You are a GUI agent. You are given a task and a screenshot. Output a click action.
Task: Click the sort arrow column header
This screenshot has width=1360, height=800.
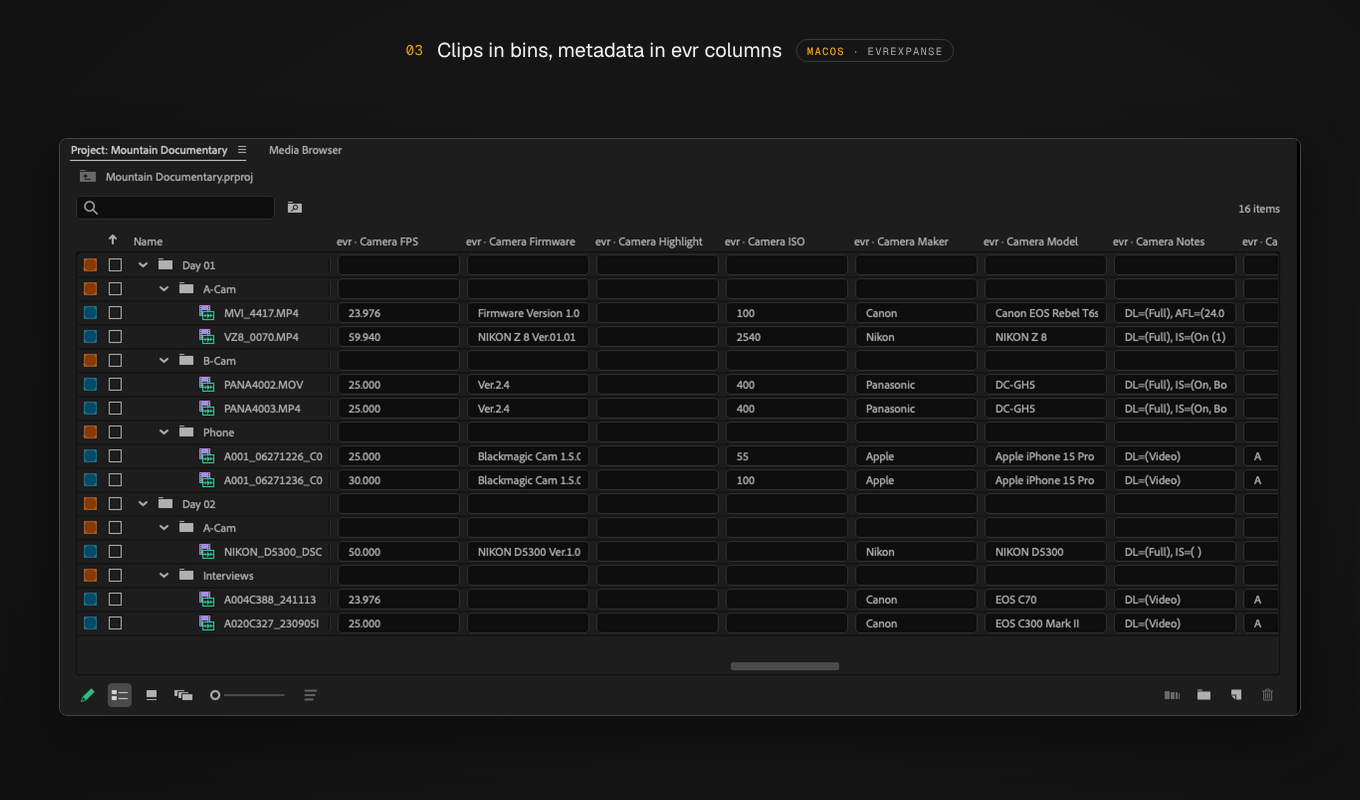(x=113, y=241)
